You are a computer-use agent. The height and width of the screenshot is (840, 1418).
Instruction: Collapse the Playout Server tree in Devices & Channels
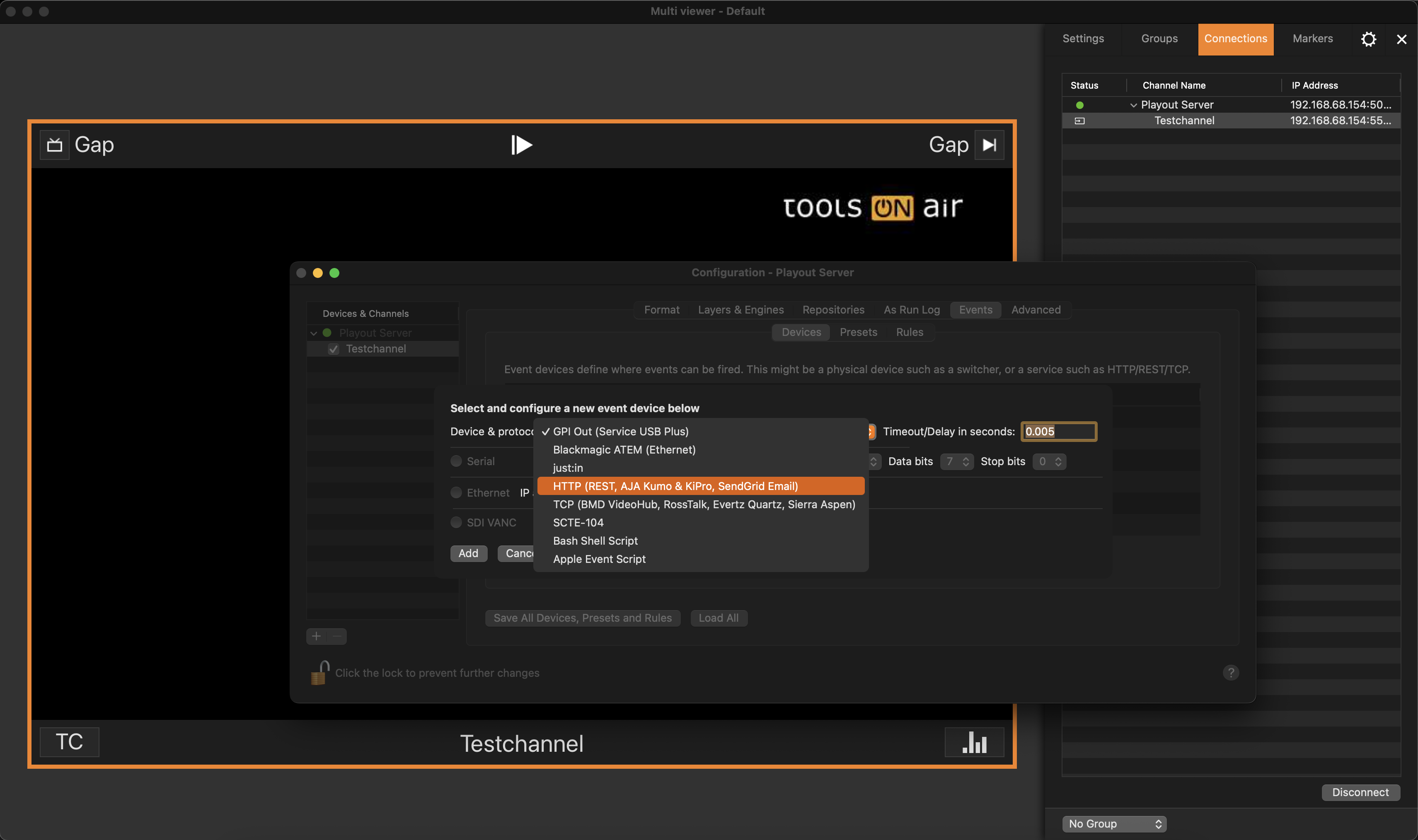tap(313, 333)
